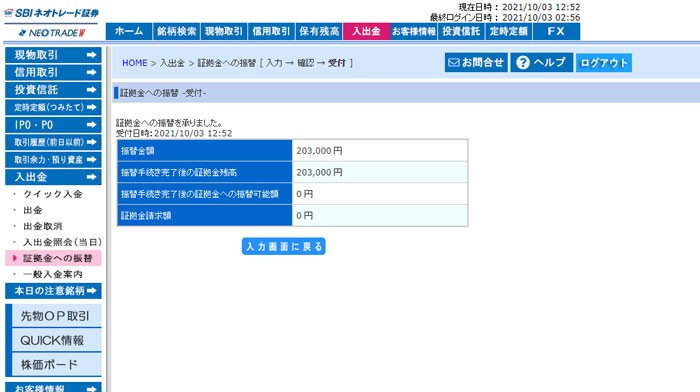Click the SBI ネオトレード証券 logo
The width and height of the screenshot is (700, 392).
click(51, 13)
